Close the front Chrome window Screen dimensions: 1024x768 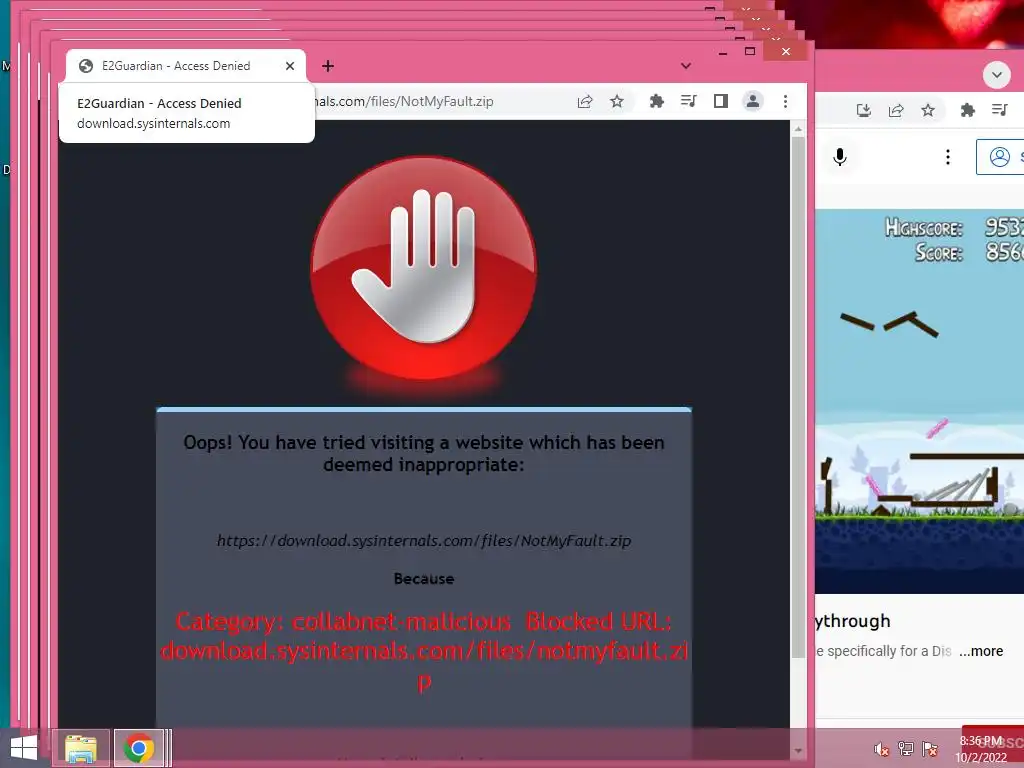click(786, 51)
